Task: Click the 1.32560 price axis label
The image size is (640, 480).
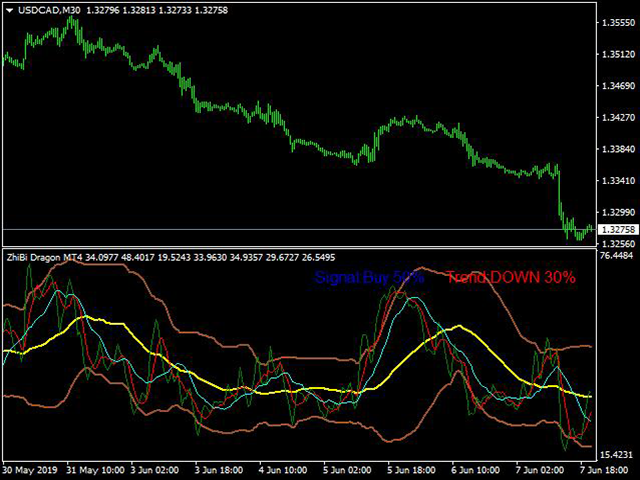Action: click(x=619, y=244)
